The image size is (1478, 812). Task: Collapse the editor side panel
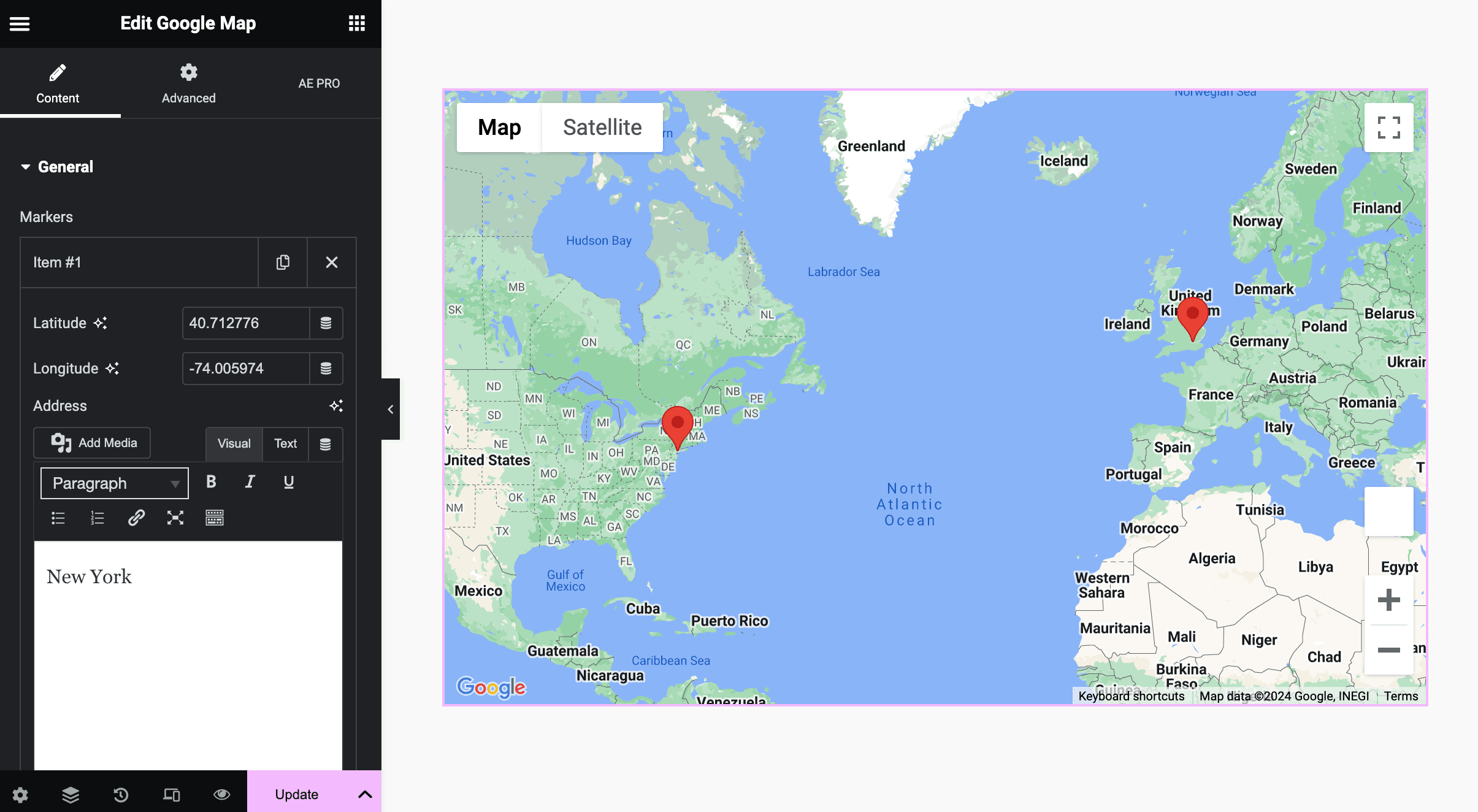(x=391, y=409)
